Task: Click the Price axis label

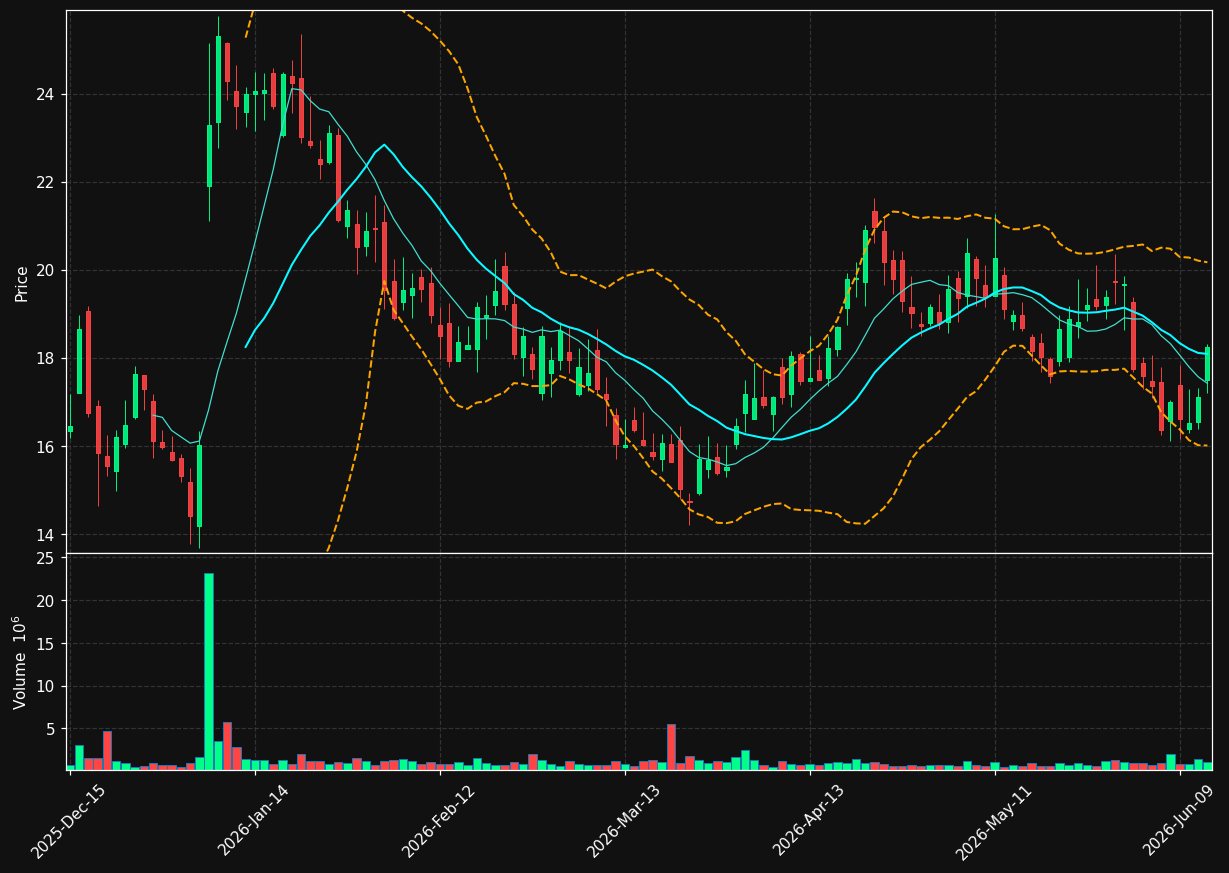Action: point(21,283)
